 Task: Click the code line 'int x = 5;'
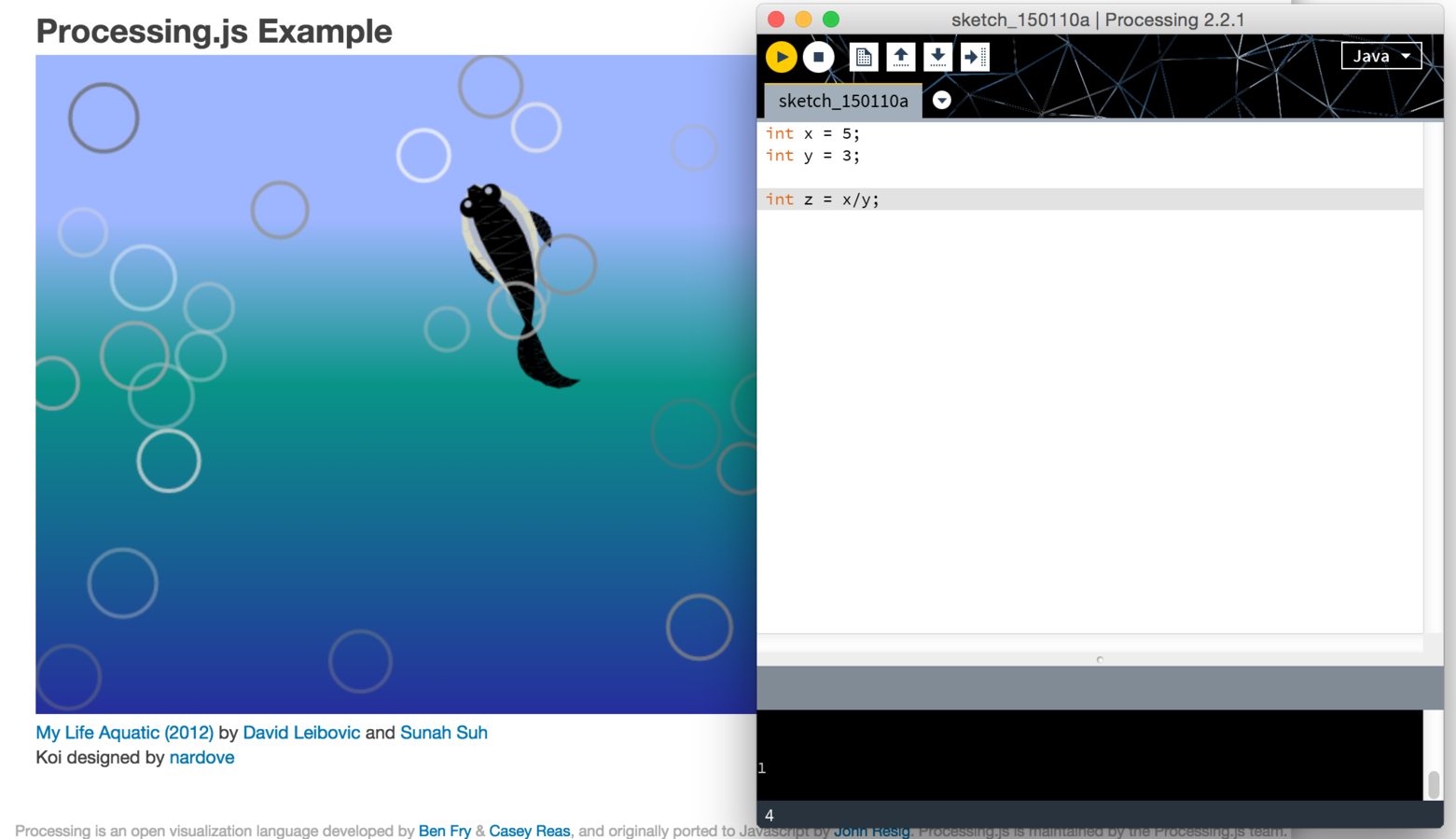[x=812, y=133]
